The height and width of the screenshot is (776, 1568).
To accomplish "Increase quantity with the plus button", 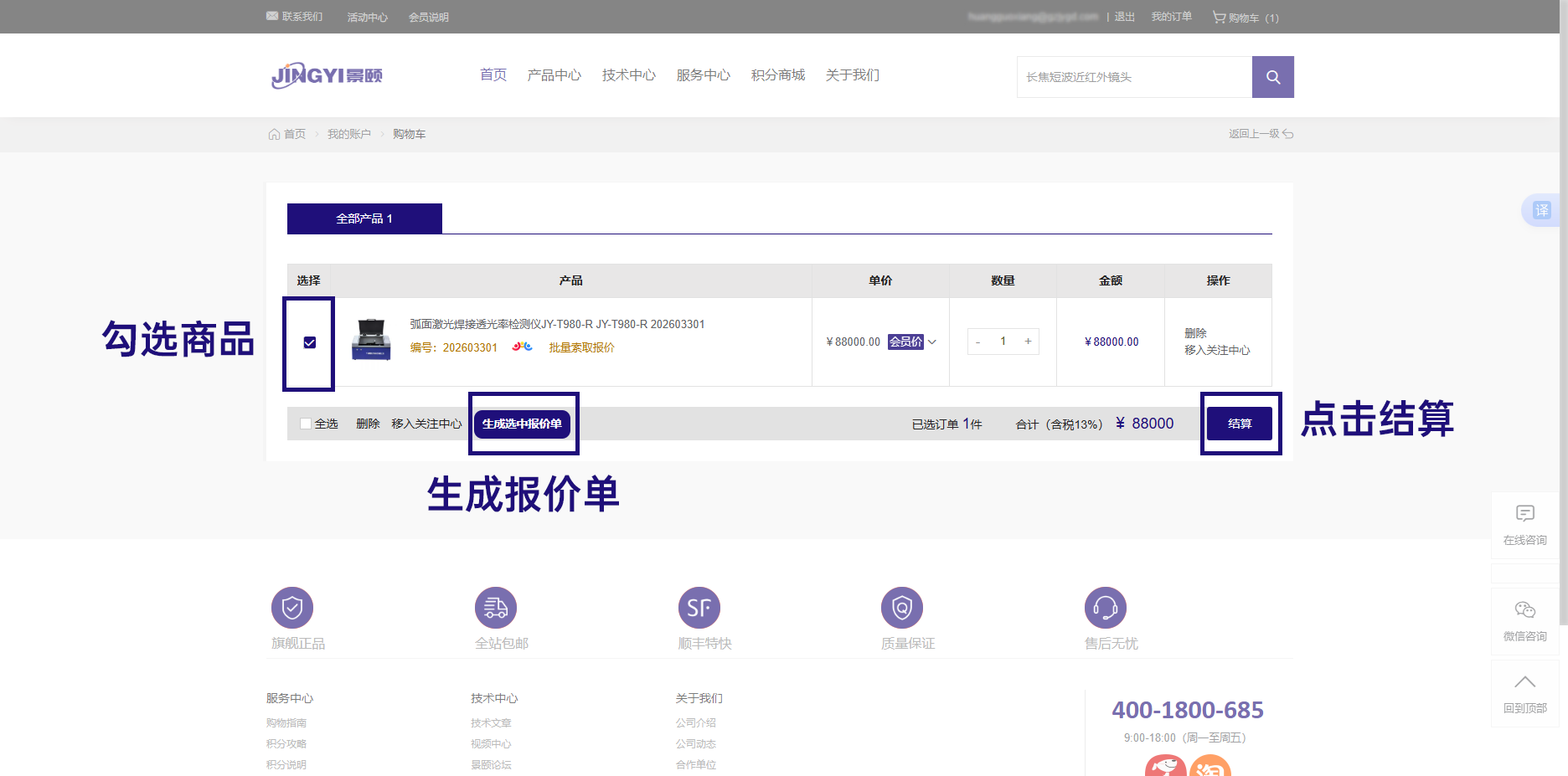I will pos(1028,342).
